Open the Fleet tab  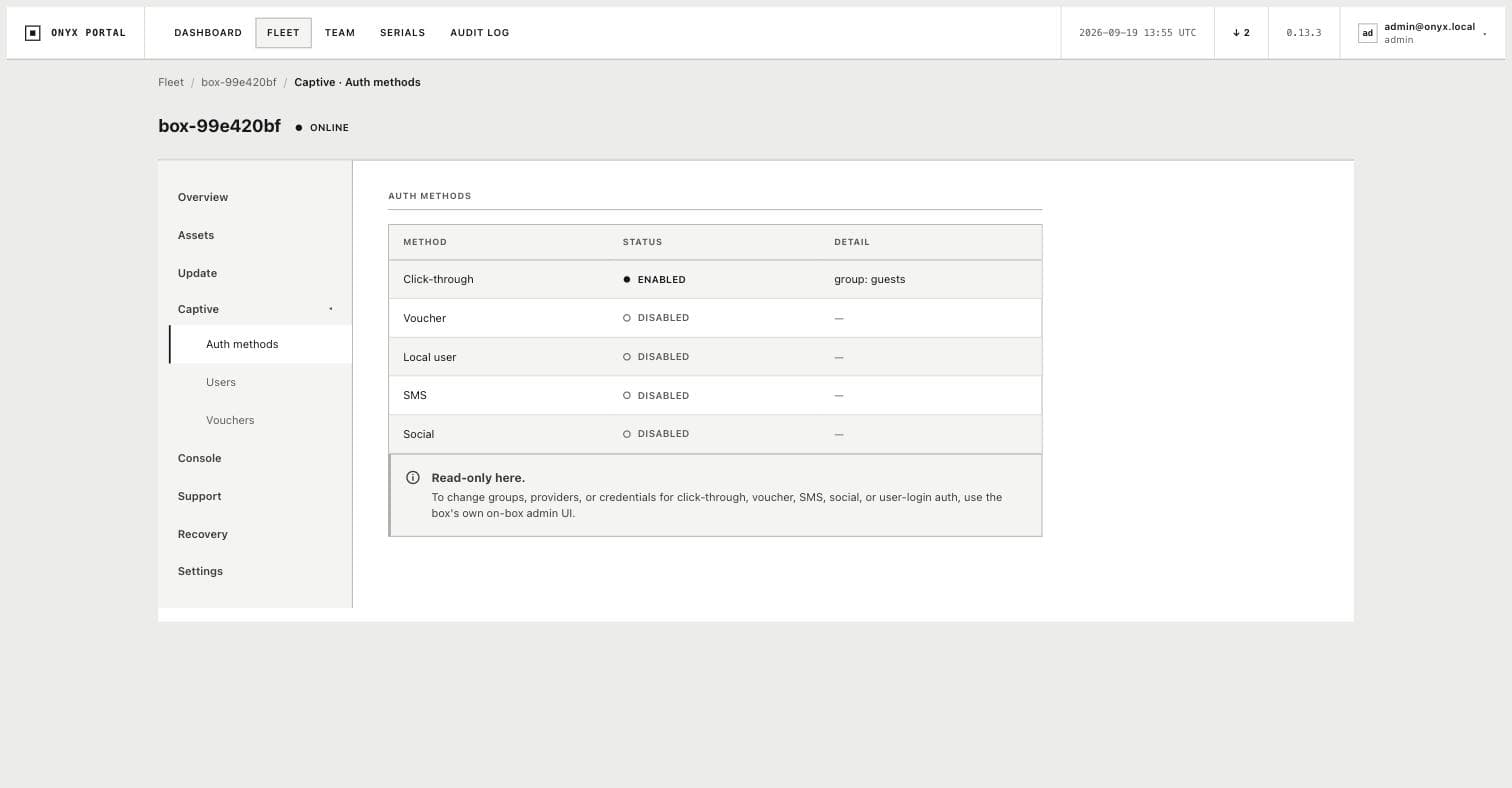pyautogui.click(x=283, y=33)
